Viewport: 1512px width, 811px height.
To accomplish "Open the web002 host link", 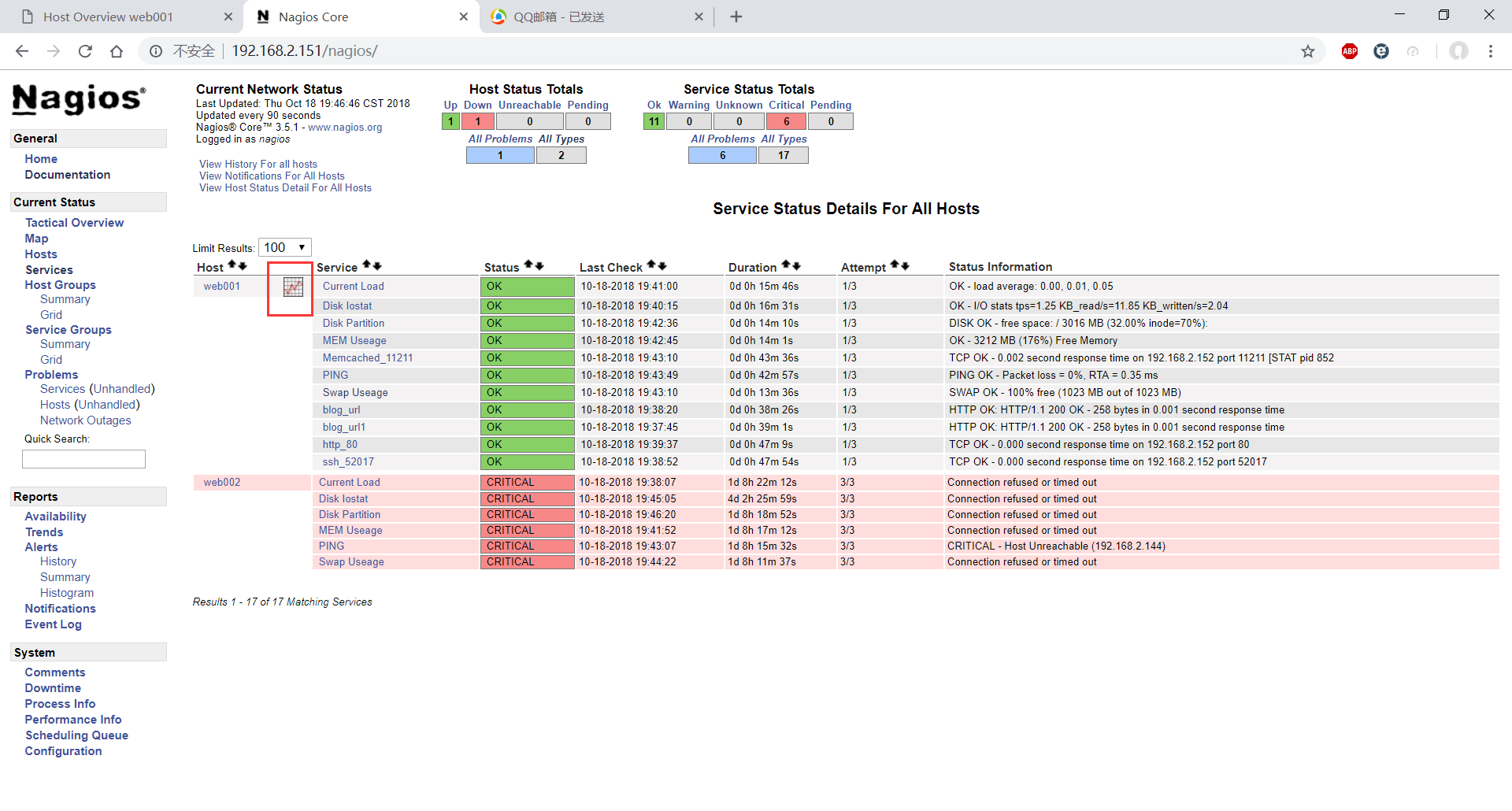I will pyautogui.click(x=222, y=483).
